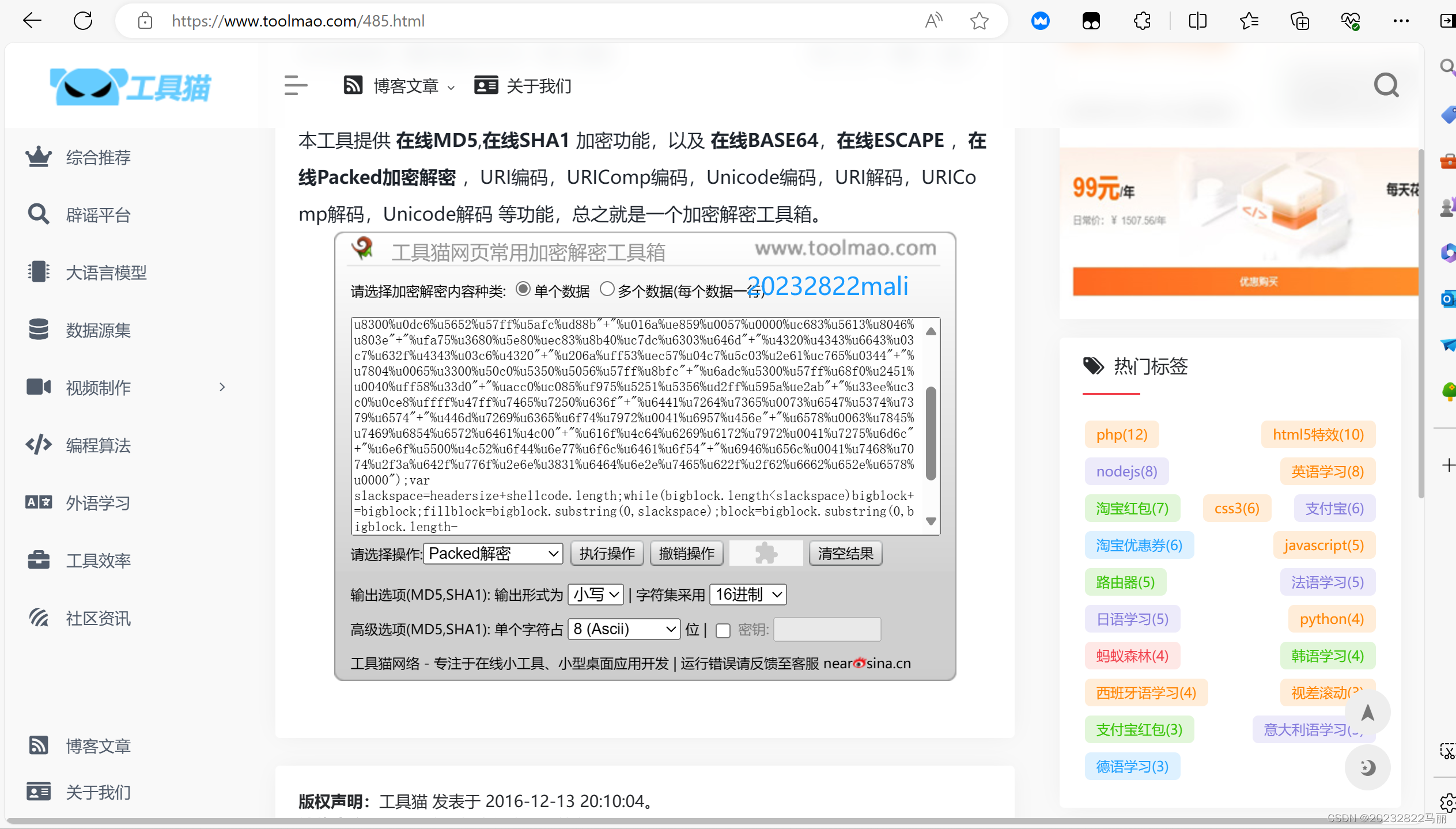This screenshot has width=1456, height=829.
Task: Click the 路由器(5) tag
Action: pos(1125,582)
